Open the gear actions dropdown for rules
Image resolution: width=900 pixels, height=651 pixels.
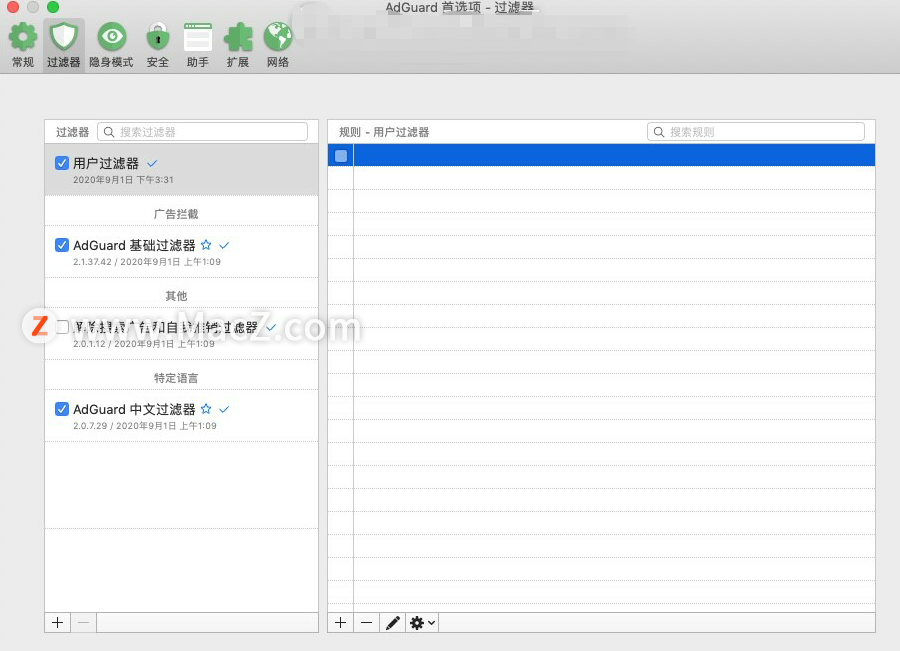pos(422,622)
